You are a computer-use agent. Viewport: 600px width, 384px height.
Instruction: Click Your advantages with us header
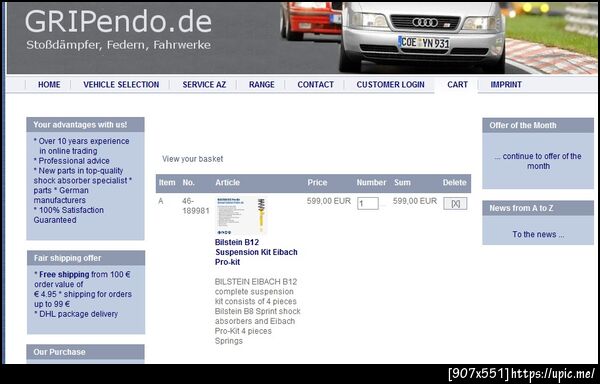(x=85, y=125)
